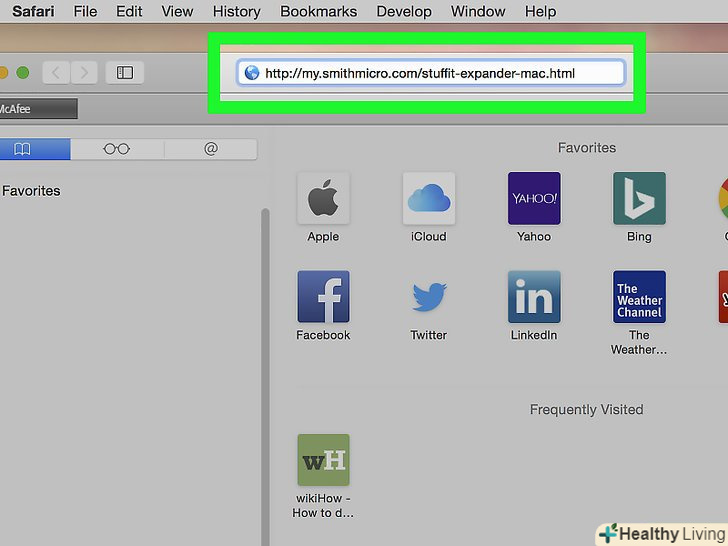Click the sidebar vertical scrollbar
The image size is (728, 546).
265,377
